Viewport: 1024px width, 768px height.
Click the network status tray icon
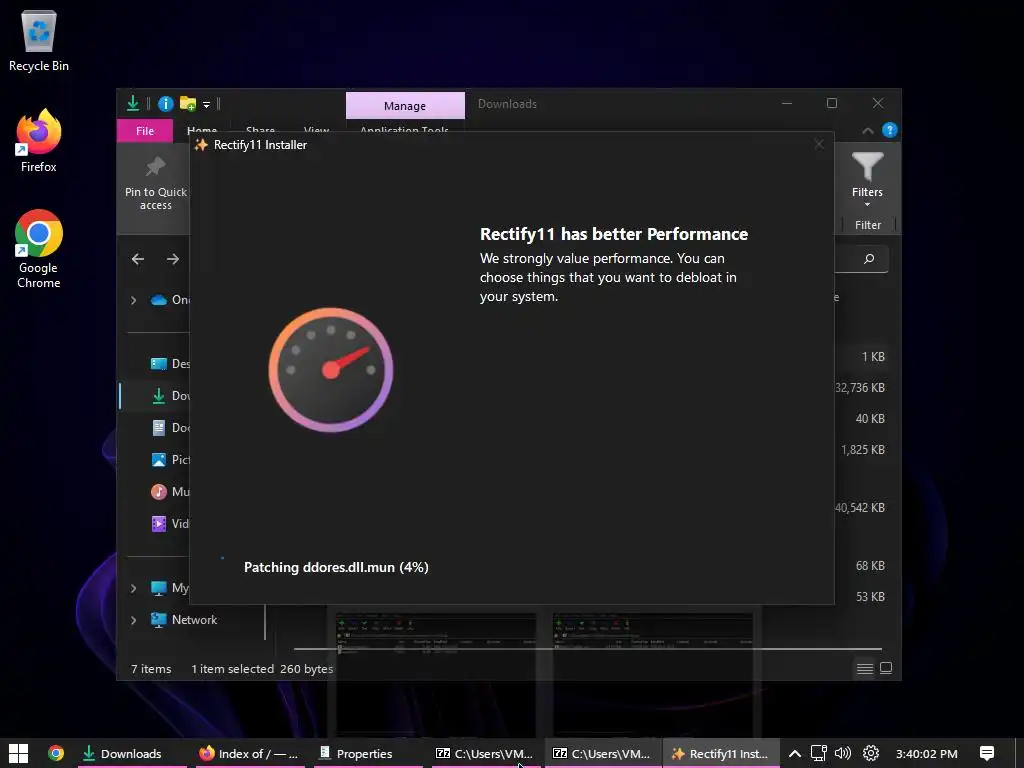819,754
